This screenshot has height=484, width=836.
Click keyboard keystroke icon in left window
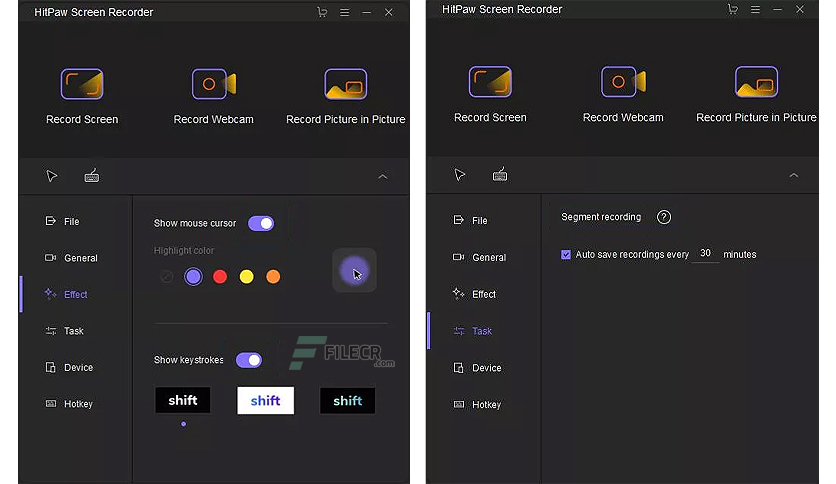92,175
